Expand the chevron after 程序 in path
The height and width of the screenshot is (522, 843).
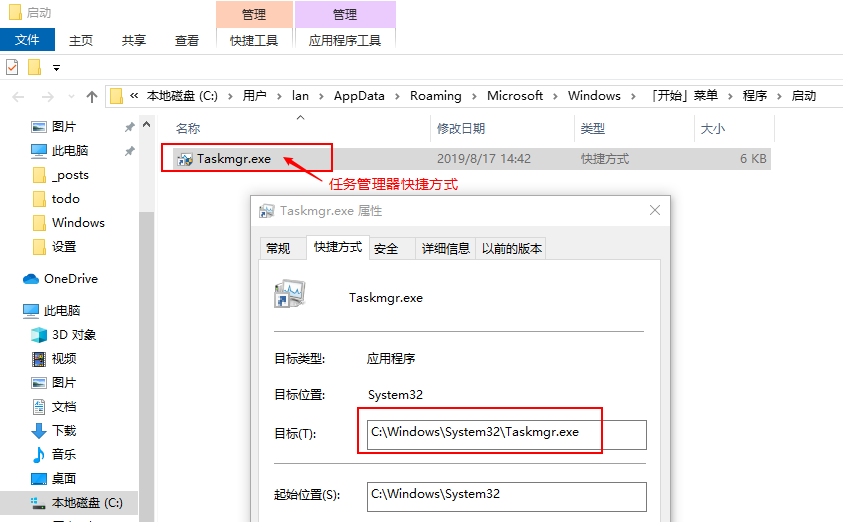tap(779, 96)
